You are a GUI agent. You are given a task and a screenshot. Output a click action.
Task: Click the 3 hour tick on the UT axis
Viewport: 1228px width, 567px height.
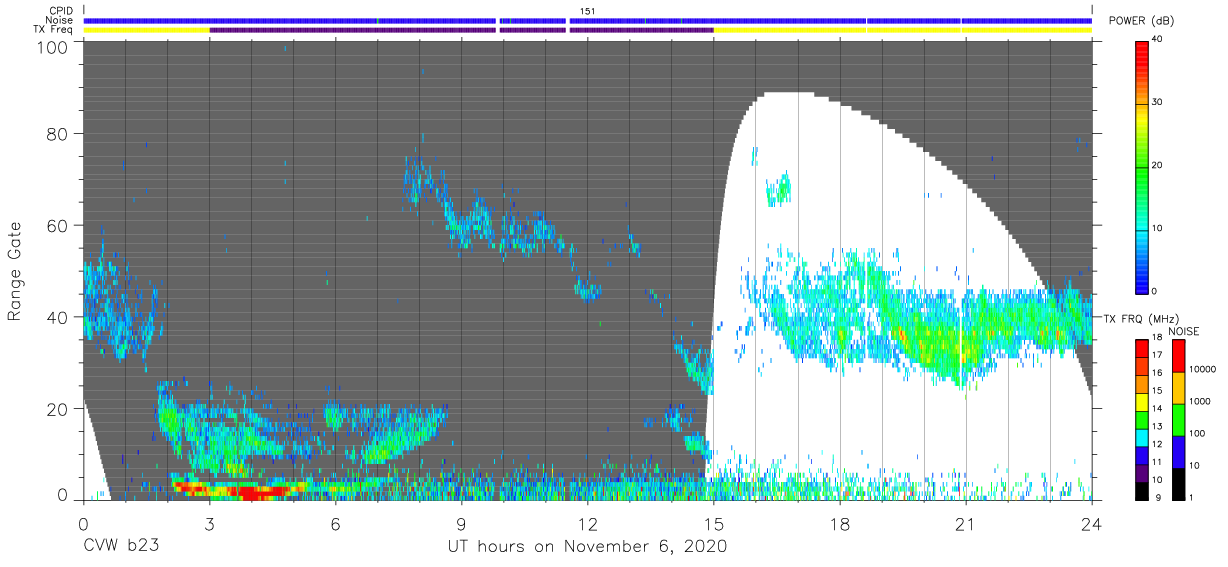(x=209, y=522)
